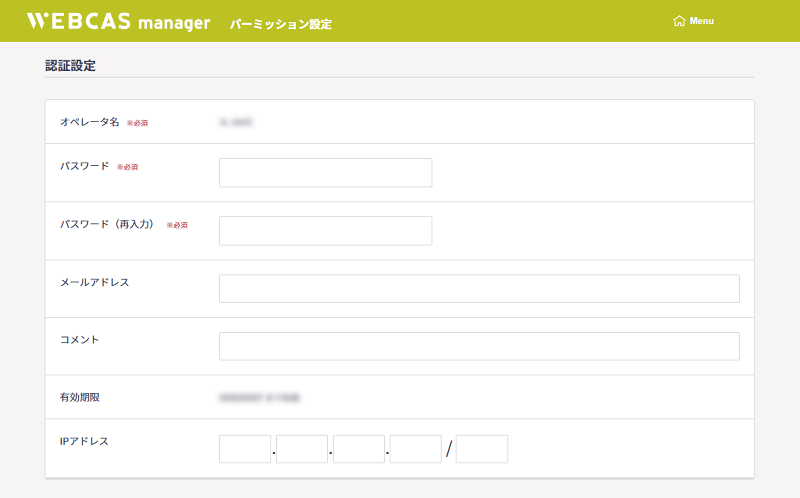Focus the パスワード input field

click(326, 172)
